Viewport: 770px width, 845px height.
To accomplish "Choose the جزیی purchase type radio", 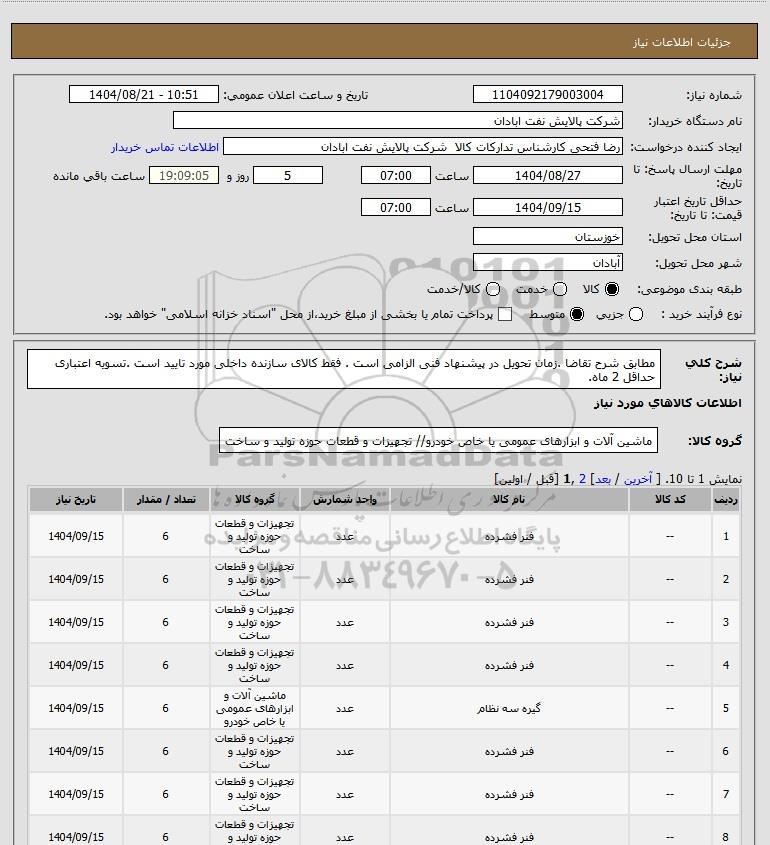I will click(636, 314).
